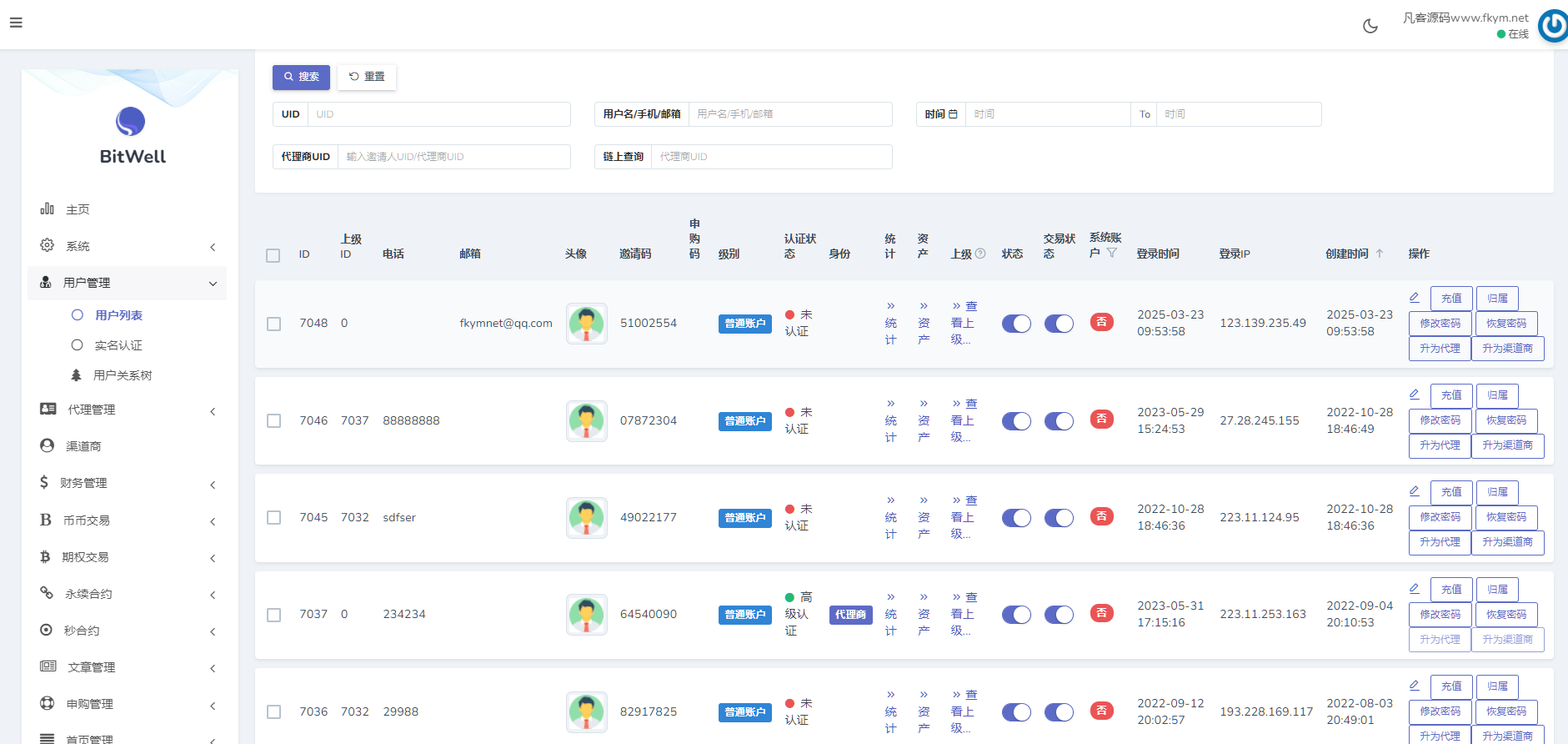
Task: Toggle 交易状态 switch for user 7036
Action: coord(1059,712)
